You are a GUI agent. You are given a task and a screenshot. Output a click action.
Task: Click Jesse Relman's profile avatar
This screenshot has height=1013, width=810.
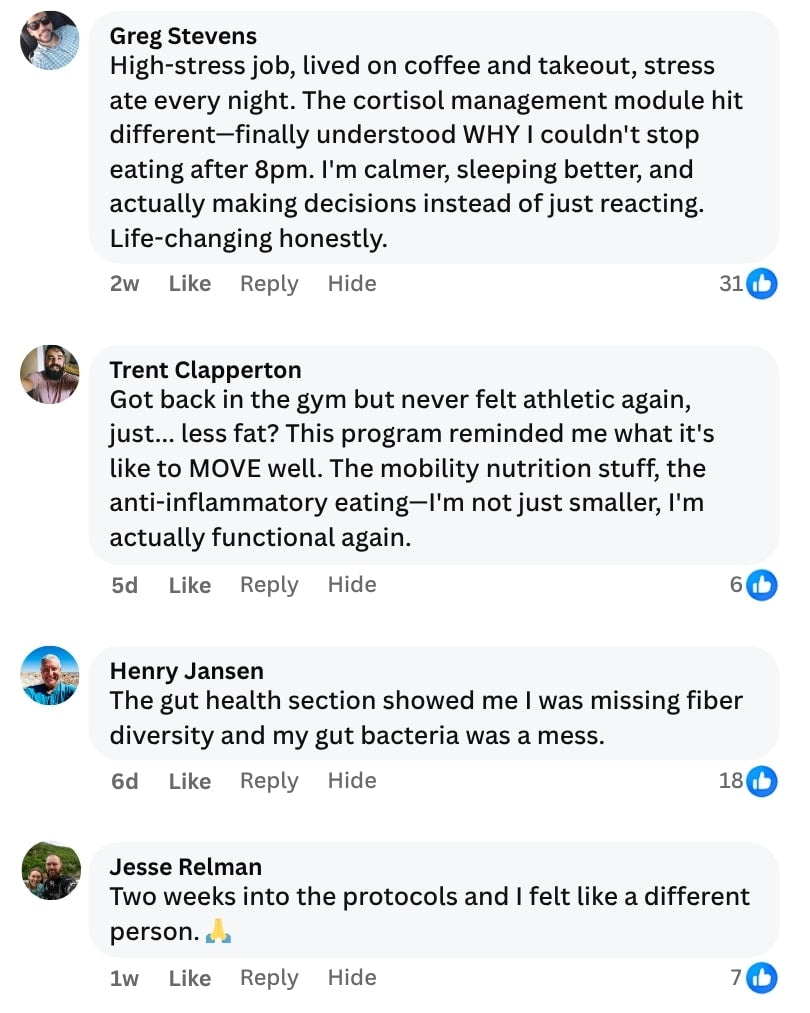[50, 870]
